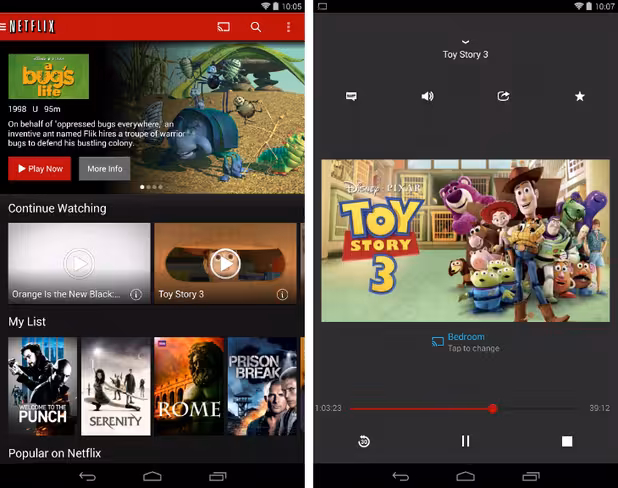Tap the volume speaker icon
The image size is (618, 488).
pos(428,96)
